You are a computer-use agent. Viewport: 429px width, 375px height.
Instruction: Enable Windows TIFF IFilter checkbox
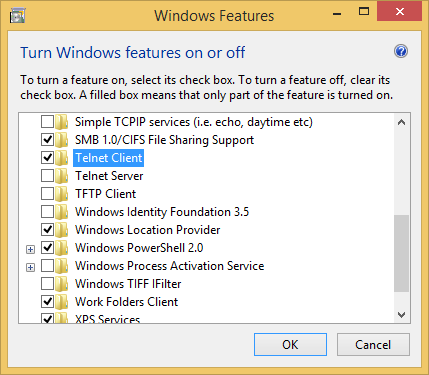tap(47, 284)
